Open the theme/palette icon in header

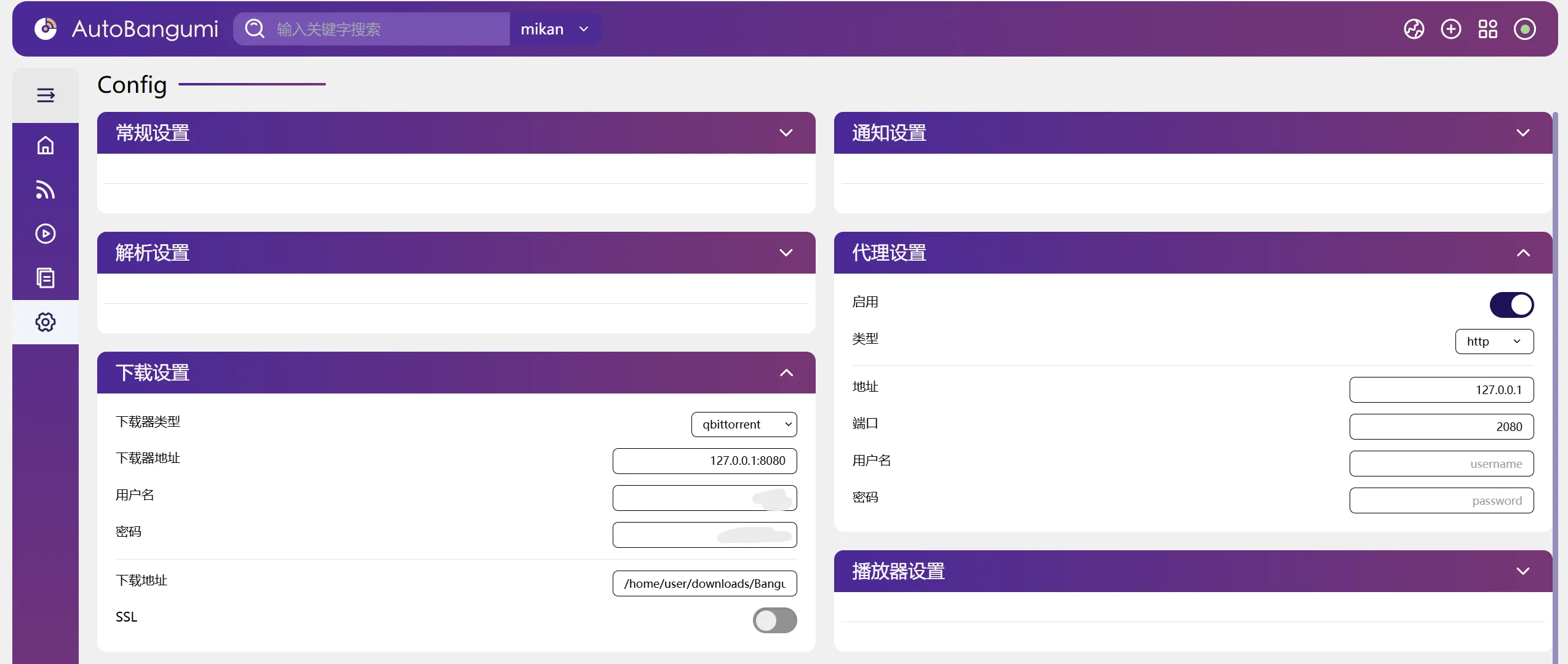[x=1414, y=29]
